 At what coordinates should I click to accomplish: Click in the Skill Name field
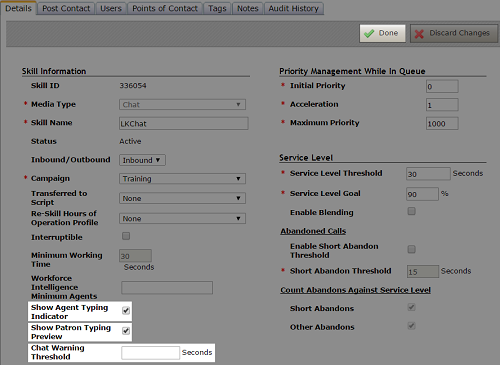coord(184,123)
